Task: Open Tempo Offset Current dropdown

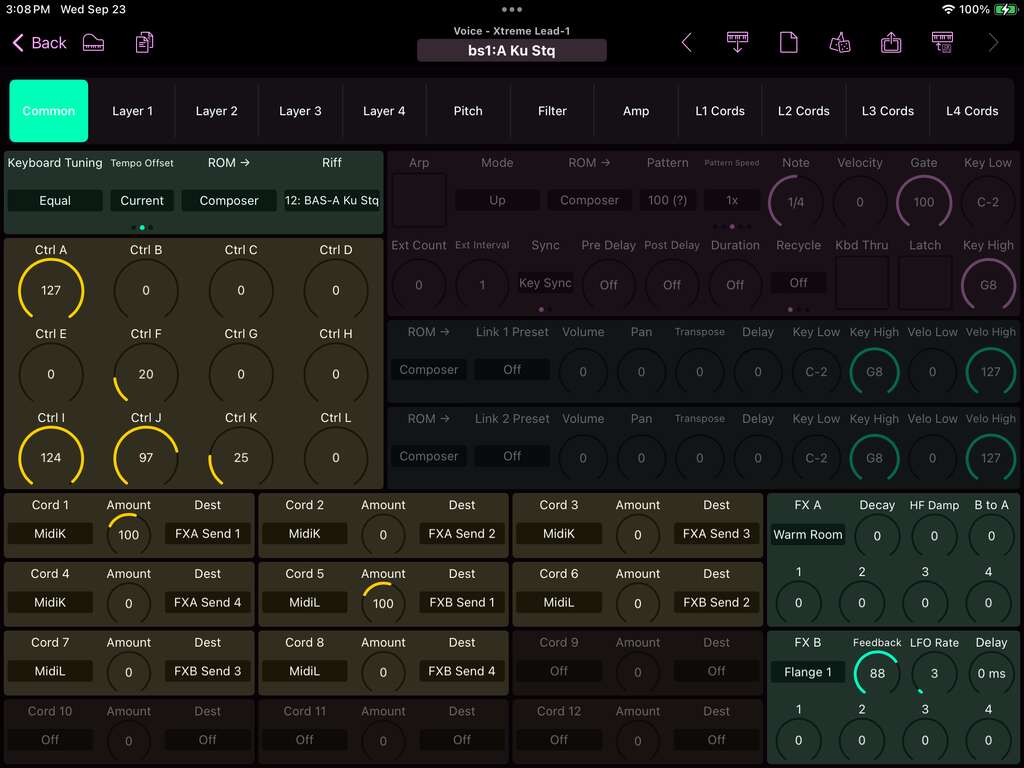Action: (x=142, y=200)
